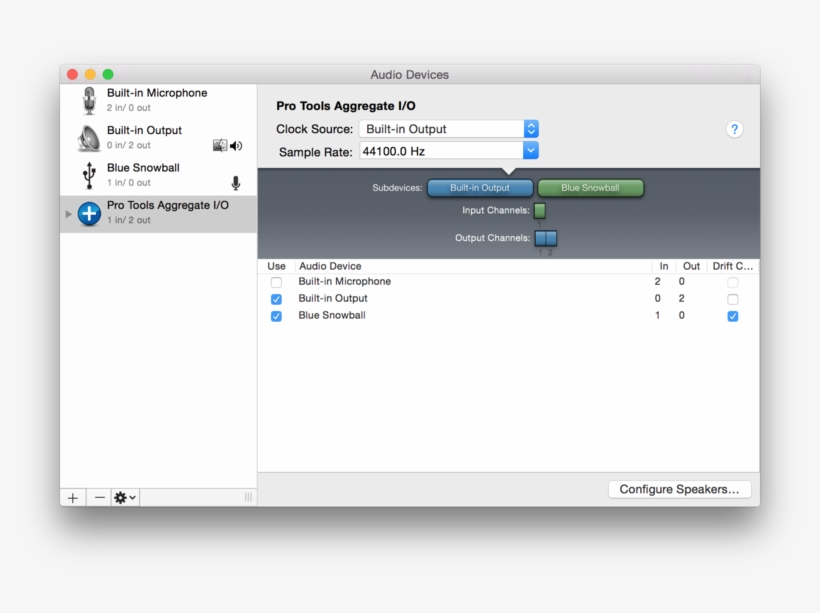Click the Built-in Output speaker device icon
The height and width of the screenshot is (613, 820).
pos(89,138)
